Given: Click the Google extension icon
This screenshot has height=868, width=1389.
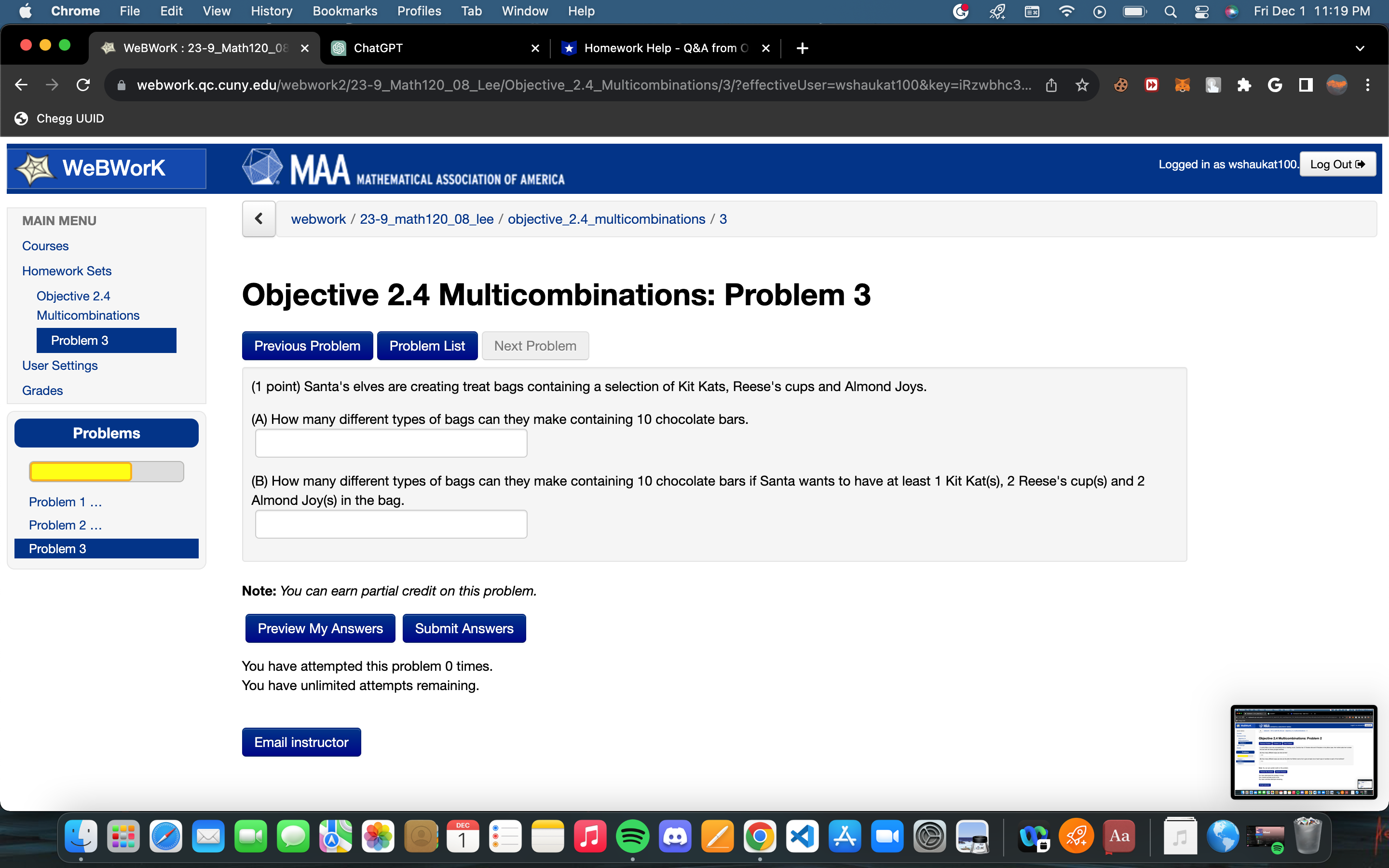Looking at the screenshot, I should 1275,84.
